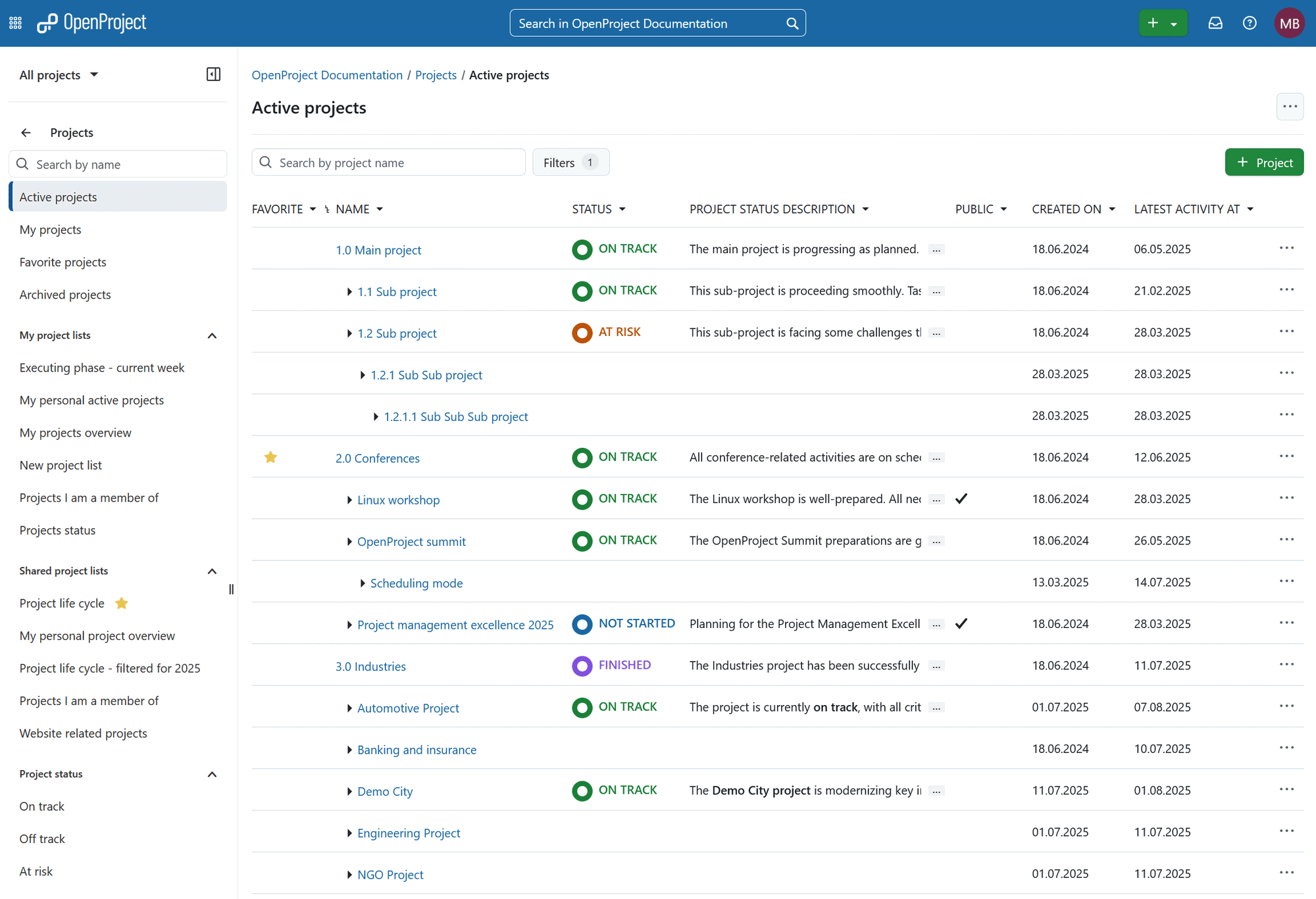1316x899 pixels.
Task: Click the MB avatar in top right
Action: pos(1289,22)
